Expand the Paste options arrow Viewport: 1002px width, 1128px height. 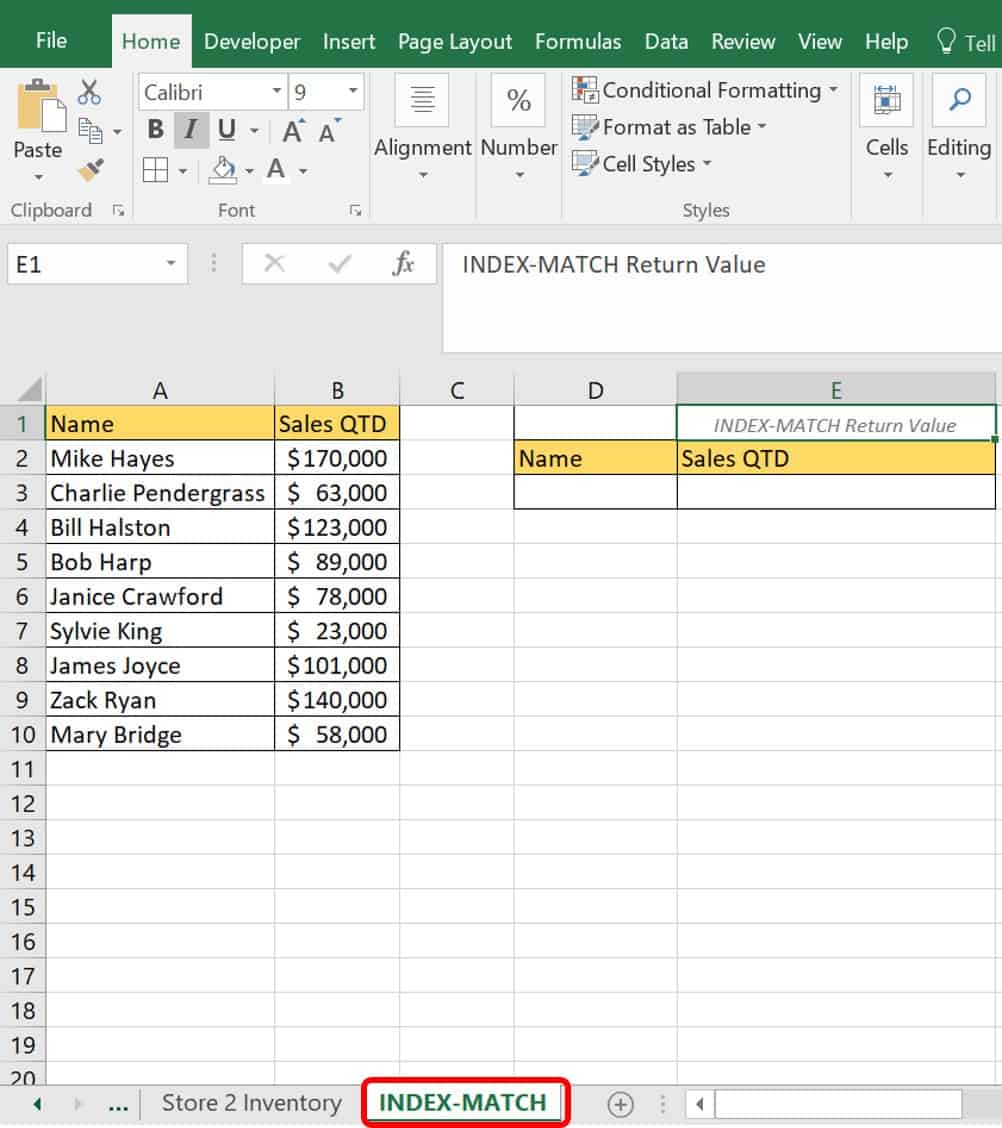tap(38, 177)
